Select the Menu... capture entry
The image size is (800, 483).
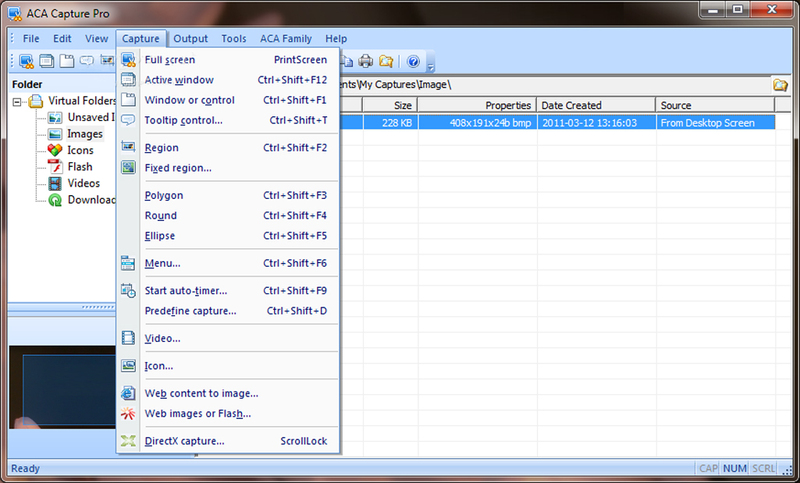point(228,263)
